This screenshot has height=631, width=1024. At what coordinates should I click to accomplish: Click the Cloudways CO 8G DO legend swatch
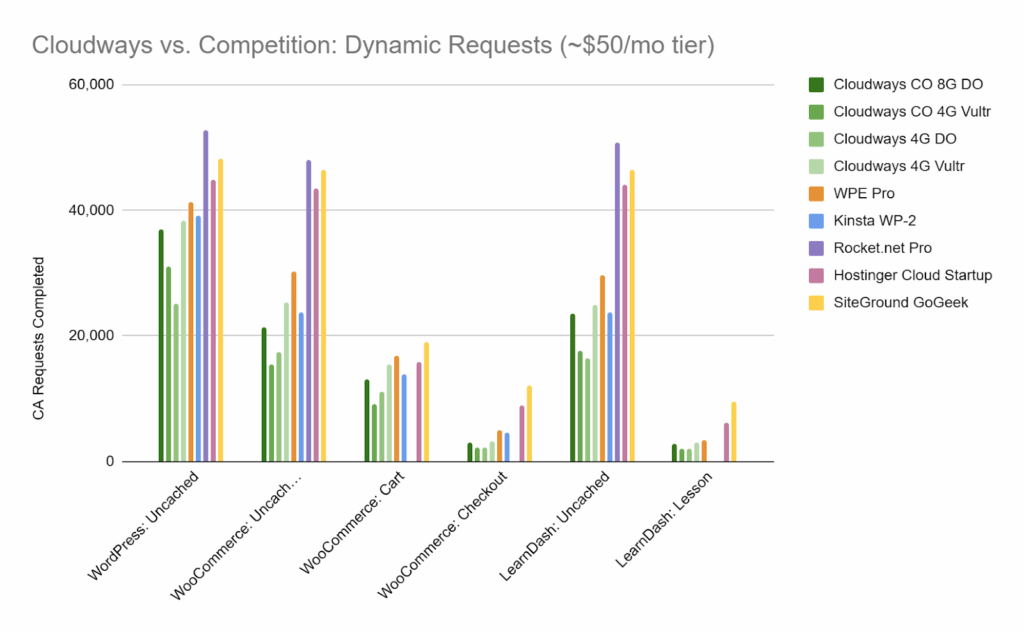815,84
